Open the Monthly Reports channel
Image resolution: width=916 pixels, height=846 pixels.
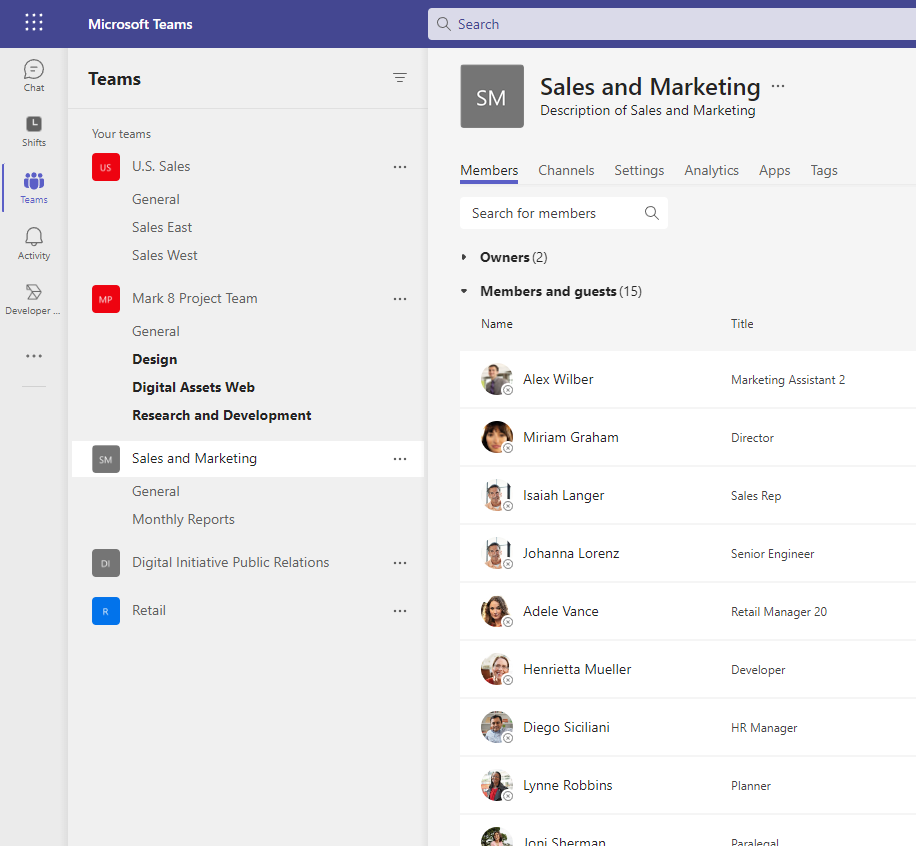pos(183,519)
